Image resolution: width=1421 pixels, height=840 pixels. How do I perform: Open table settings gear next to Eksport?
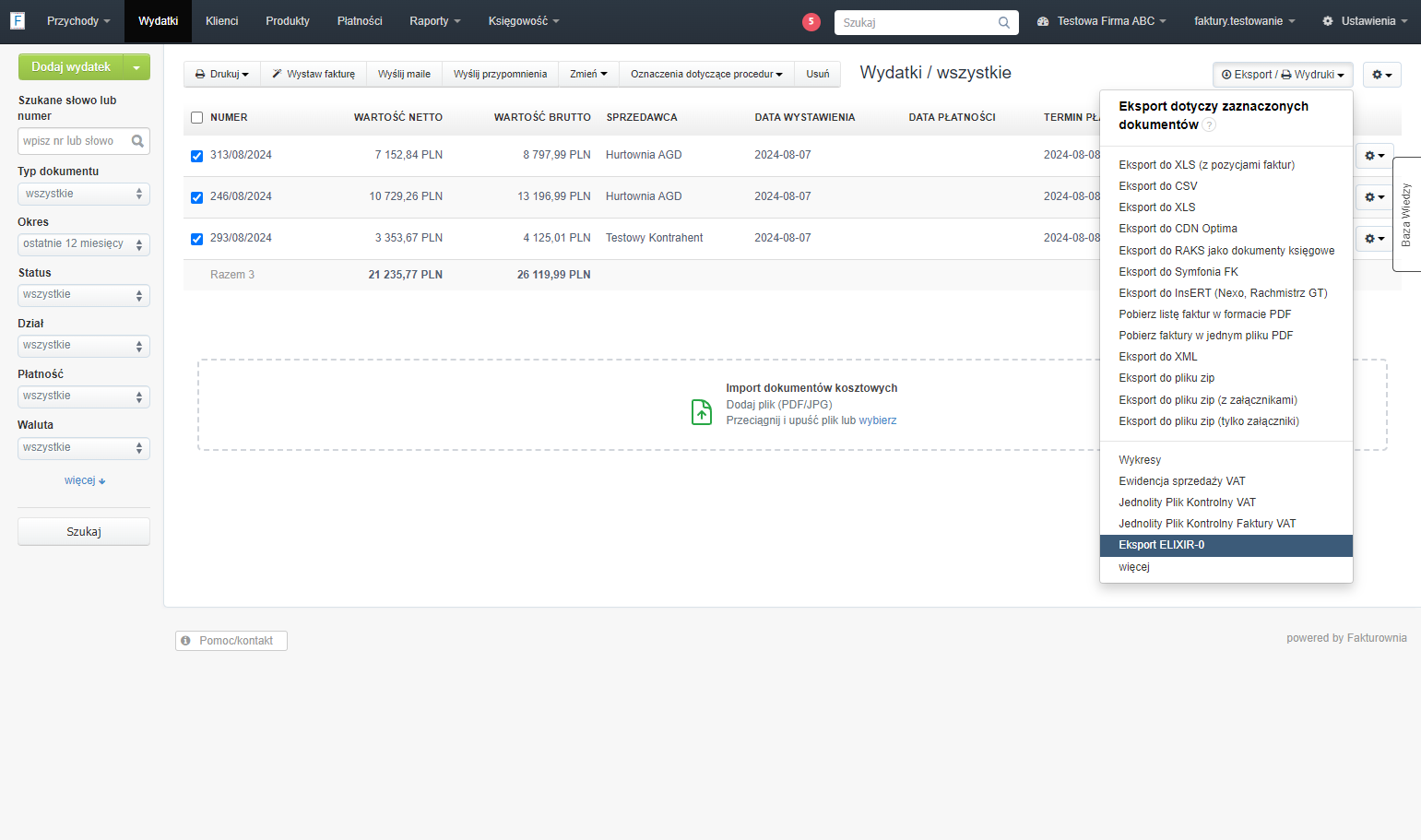click(1381, 75)
